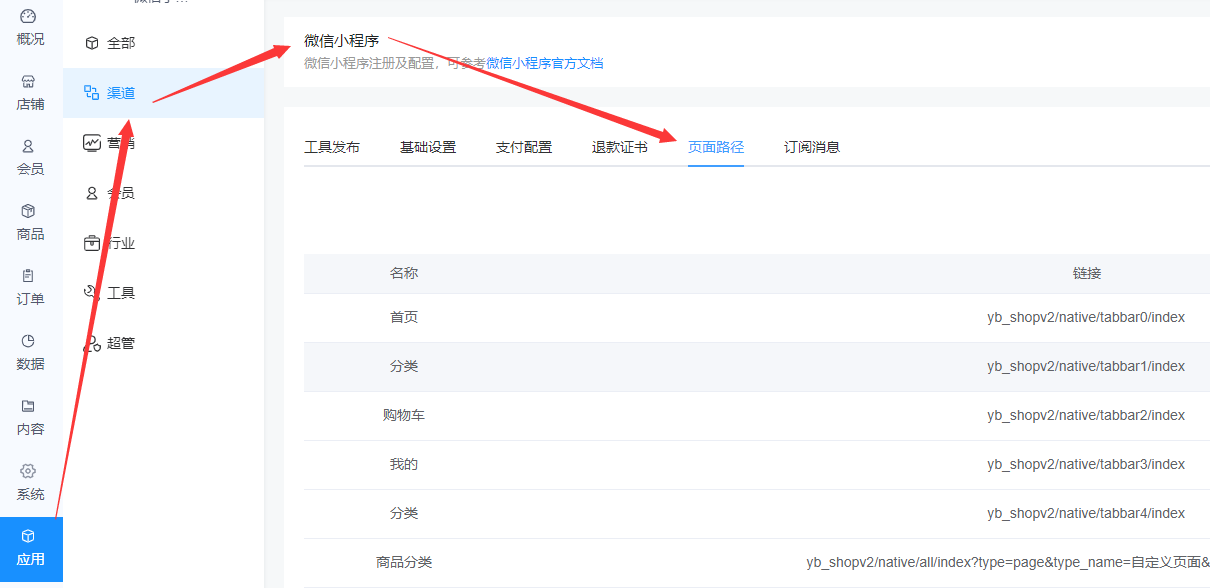The height and width of the screenshot is (588, 1210).
Task: Click the 微信小程序 page title
Action: [x=342, y=41]
